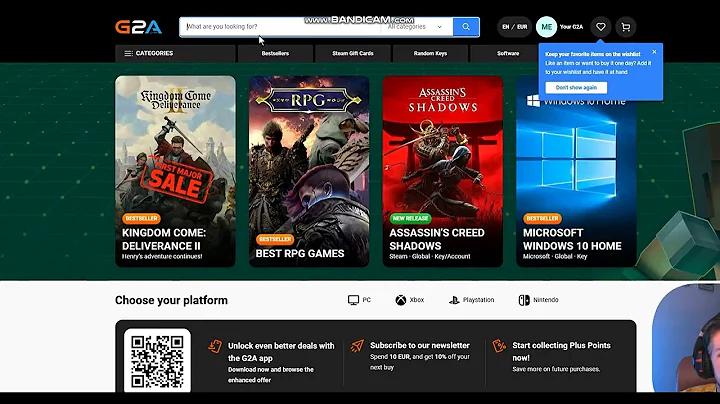Close the wishlist tooltip popup

click(x=654, y=52)
